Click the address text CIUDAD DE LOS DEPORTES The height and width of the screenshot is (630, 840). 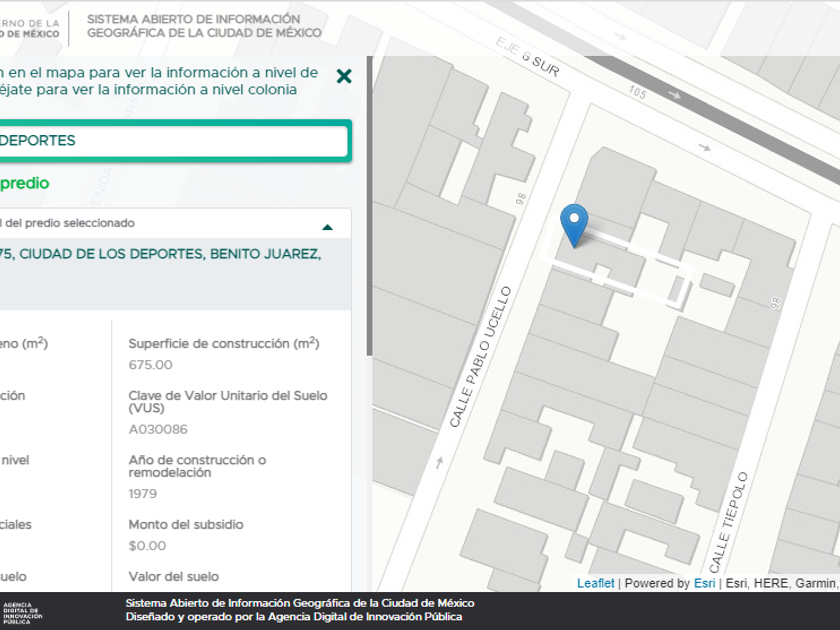112,254
